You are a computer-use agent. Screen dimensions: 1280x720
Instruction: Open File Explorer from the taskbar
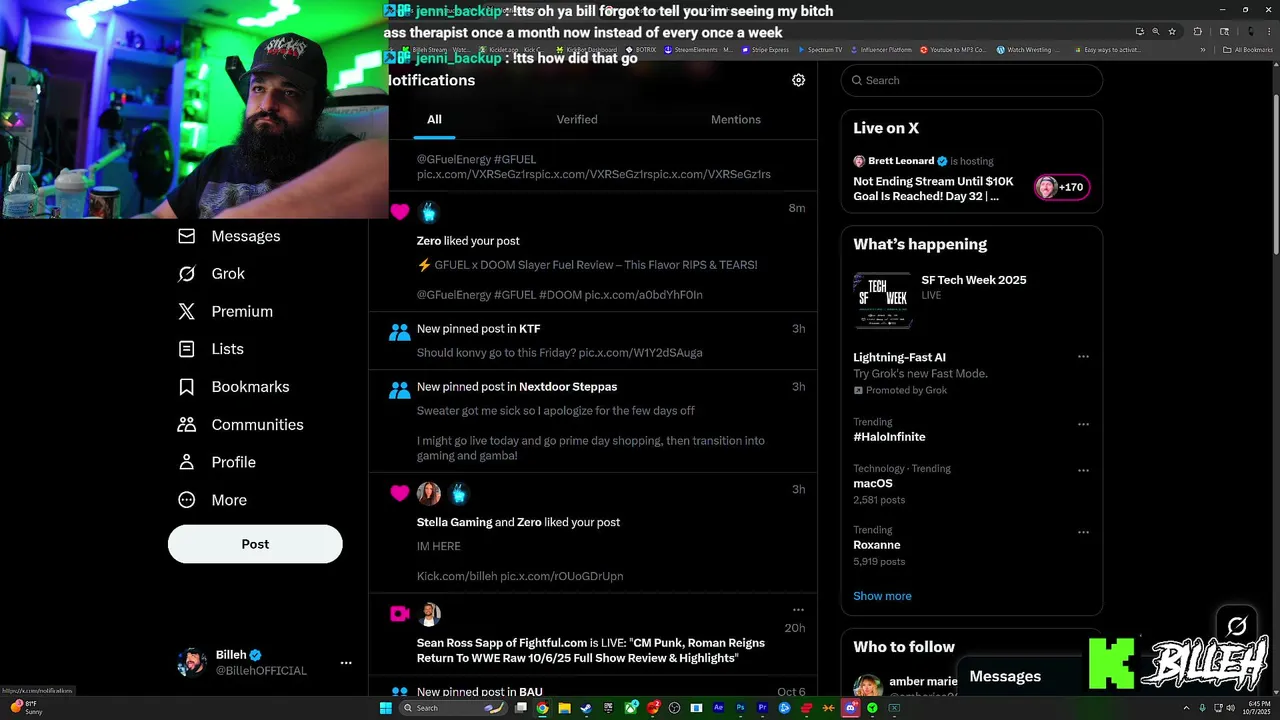(565, 708)
